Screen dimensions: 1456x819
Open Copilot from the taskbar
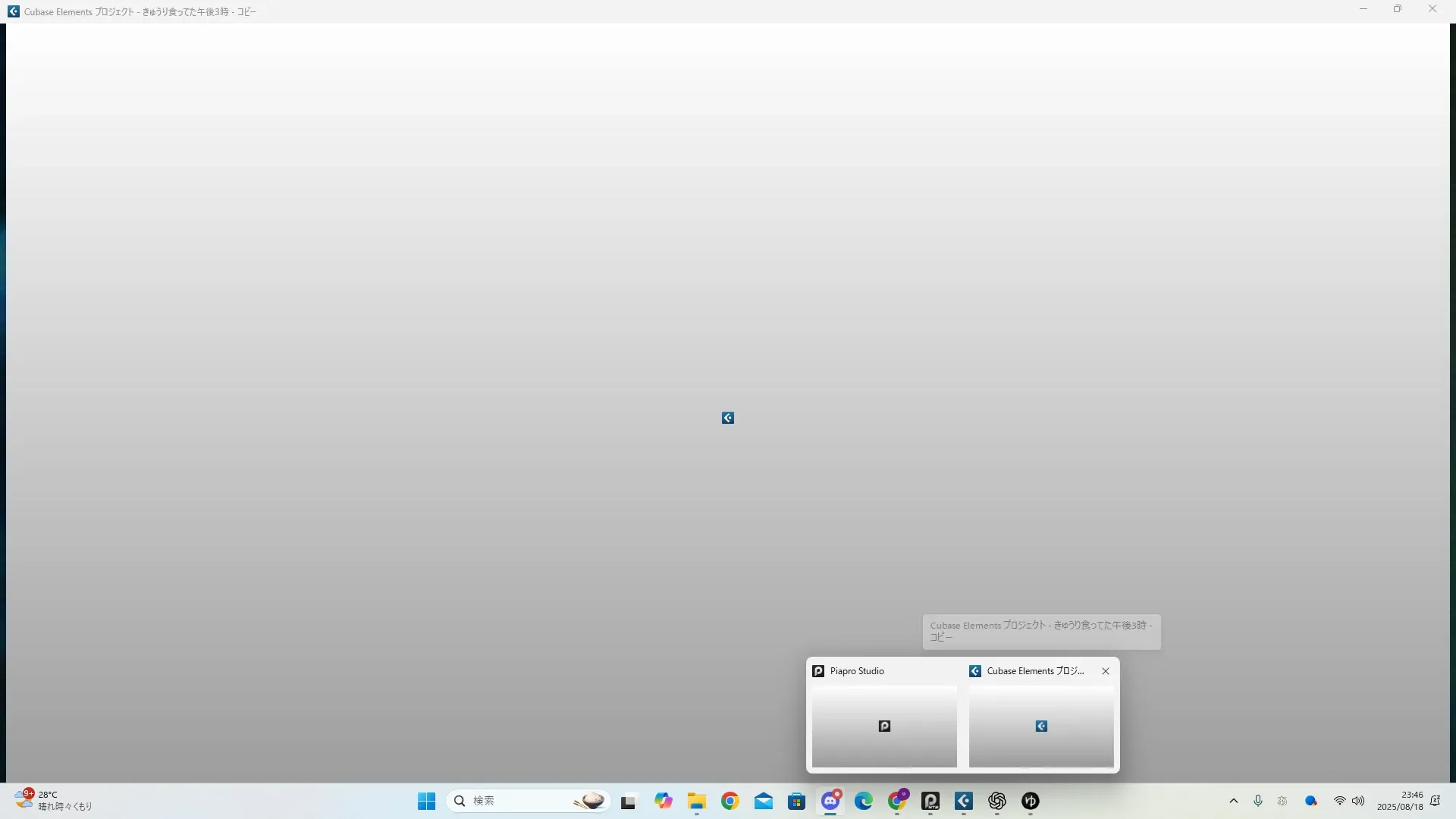coord(664,801)
